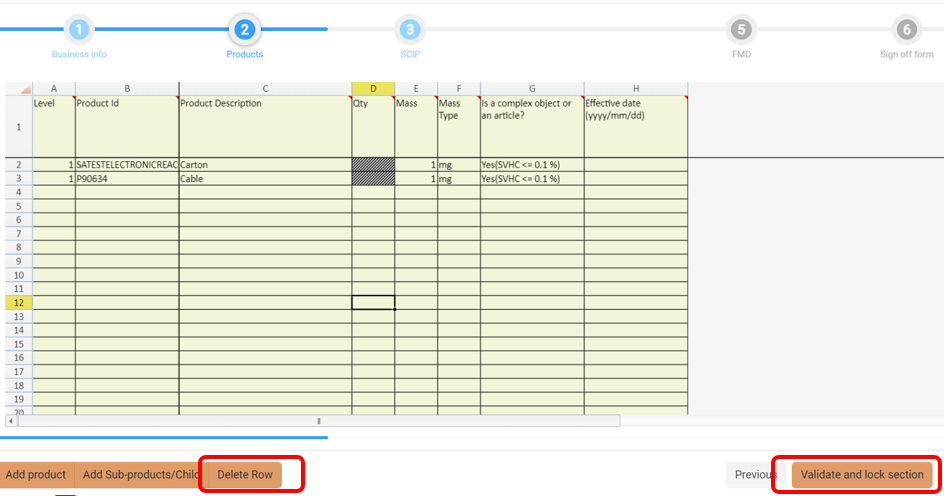Screen dimensions: 944x496
Task: Select step 2 Products circle
Action: click(x=244, y=30)
